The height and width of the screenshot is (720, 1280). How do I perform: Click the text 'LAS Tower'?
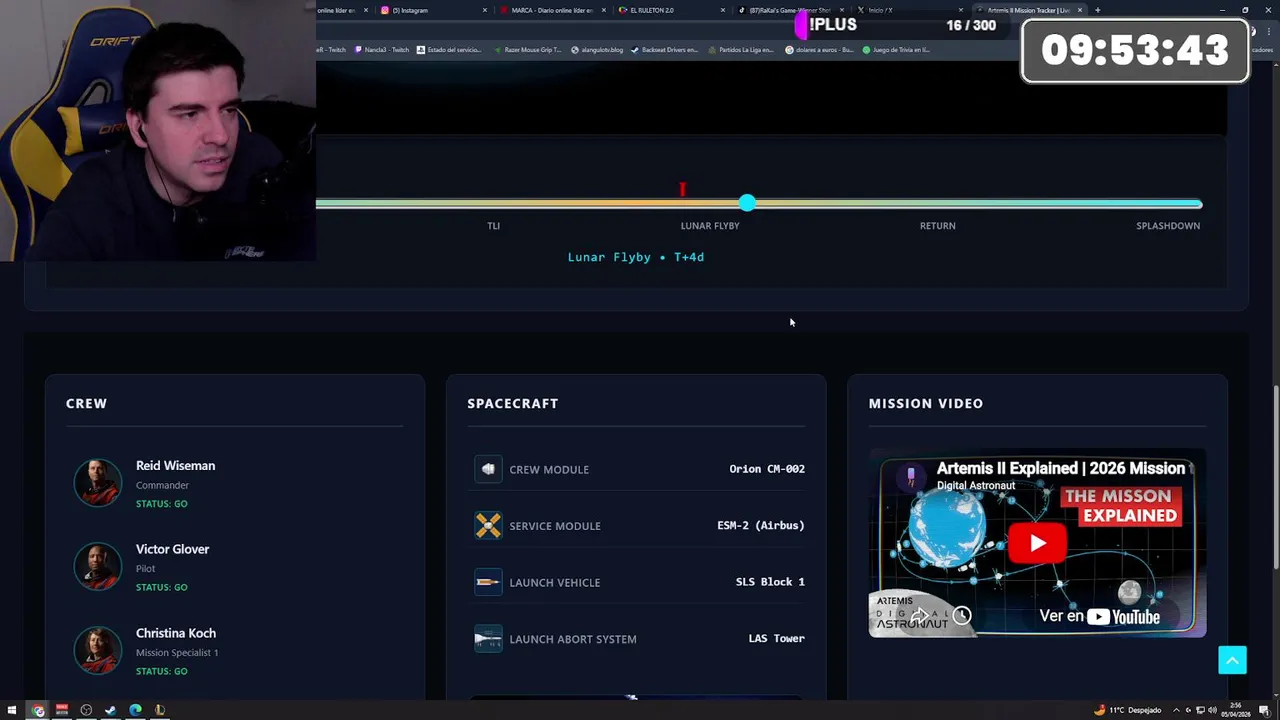coord(777,638)
